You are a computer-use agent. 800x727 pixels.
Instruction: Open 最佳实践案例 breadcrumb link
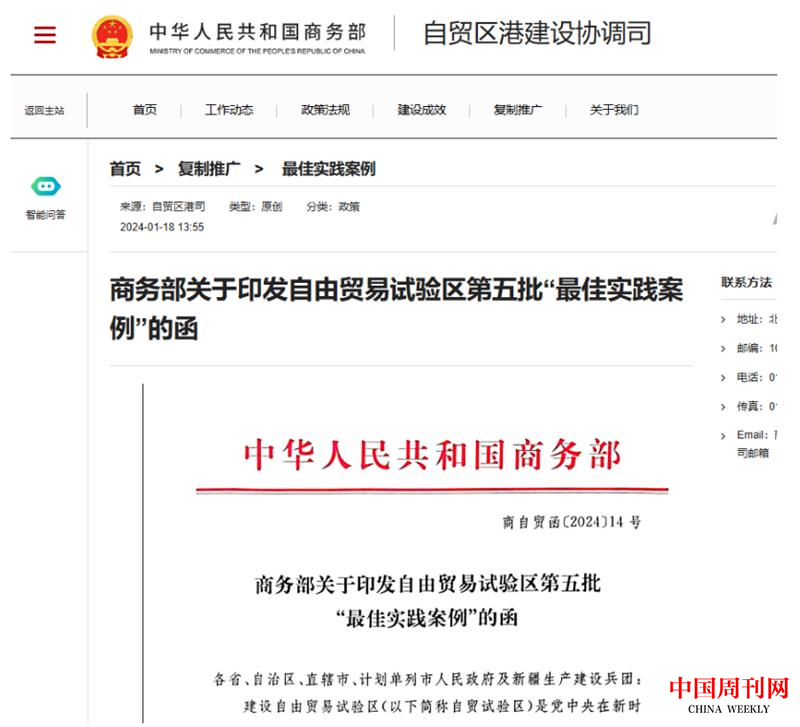click(x=328, y=169)
